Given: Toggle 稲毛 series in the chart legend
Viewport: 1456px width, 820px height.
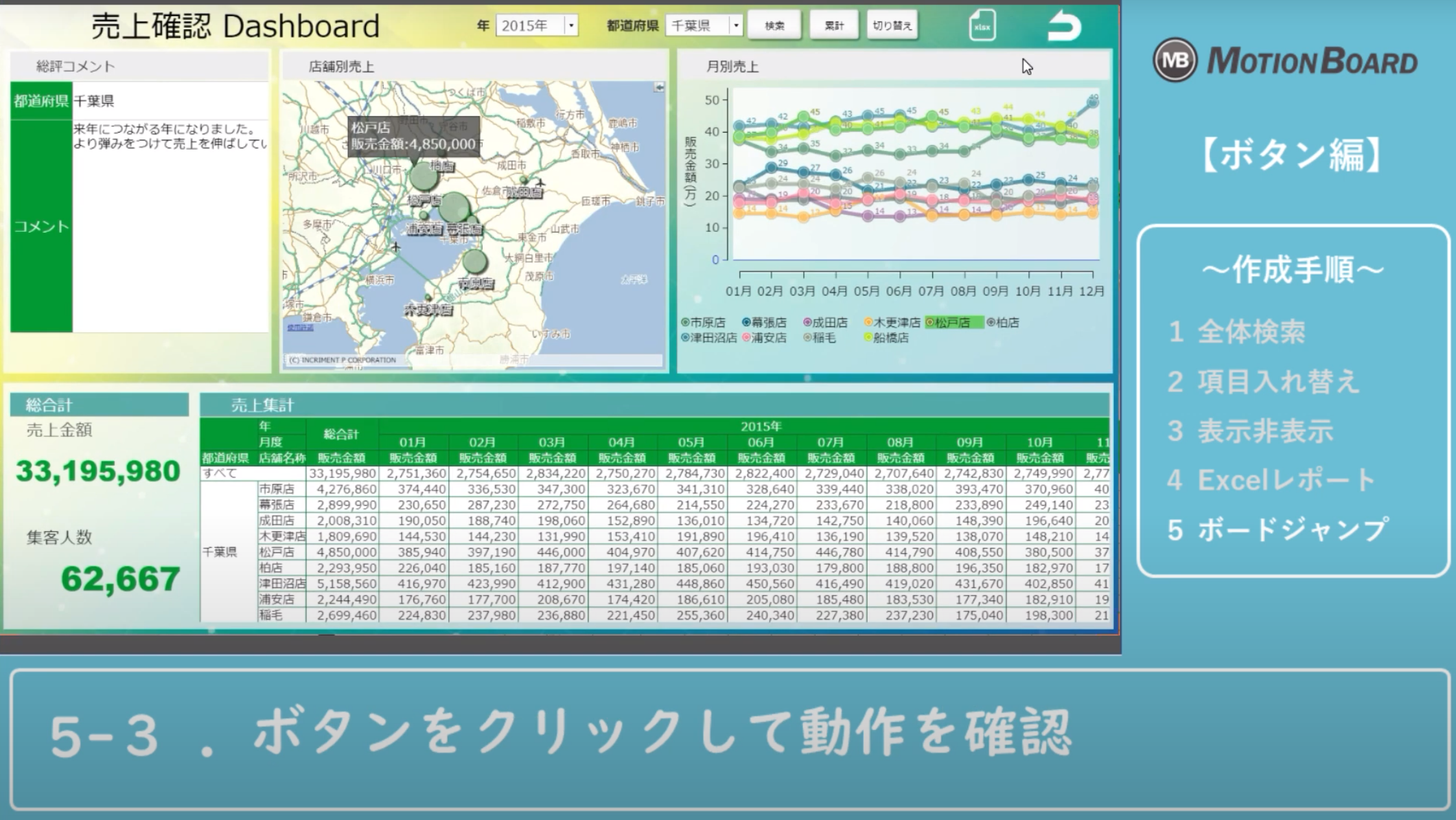Looking at the screenshot, I should point(819,338).
